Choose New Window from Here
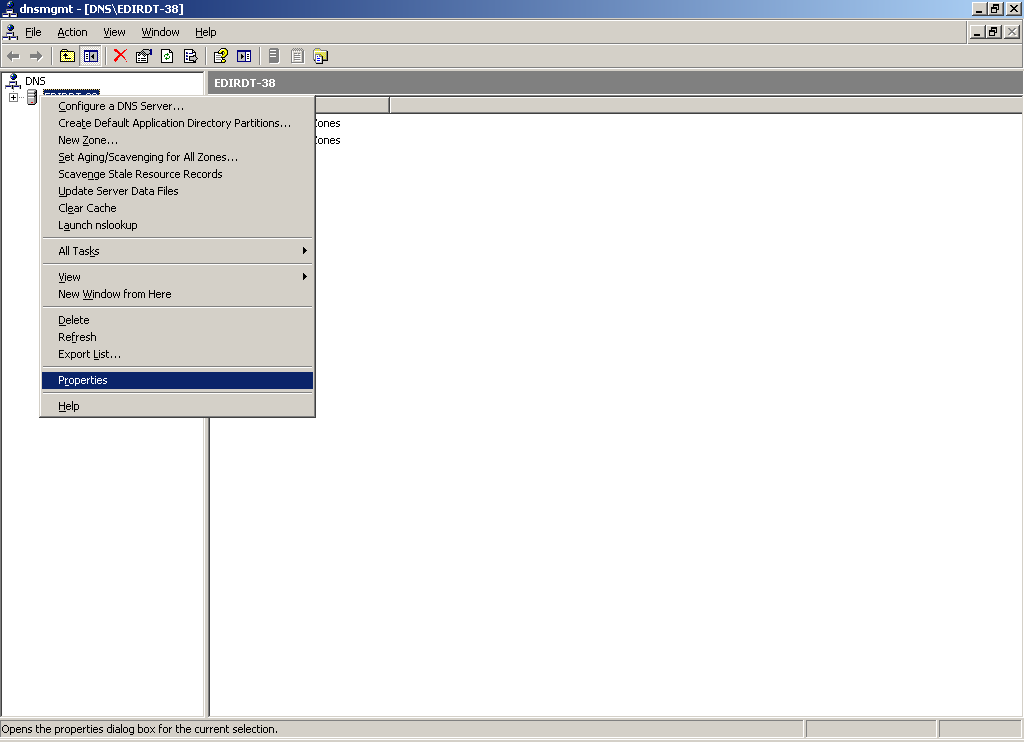 [x=177, y=294]
